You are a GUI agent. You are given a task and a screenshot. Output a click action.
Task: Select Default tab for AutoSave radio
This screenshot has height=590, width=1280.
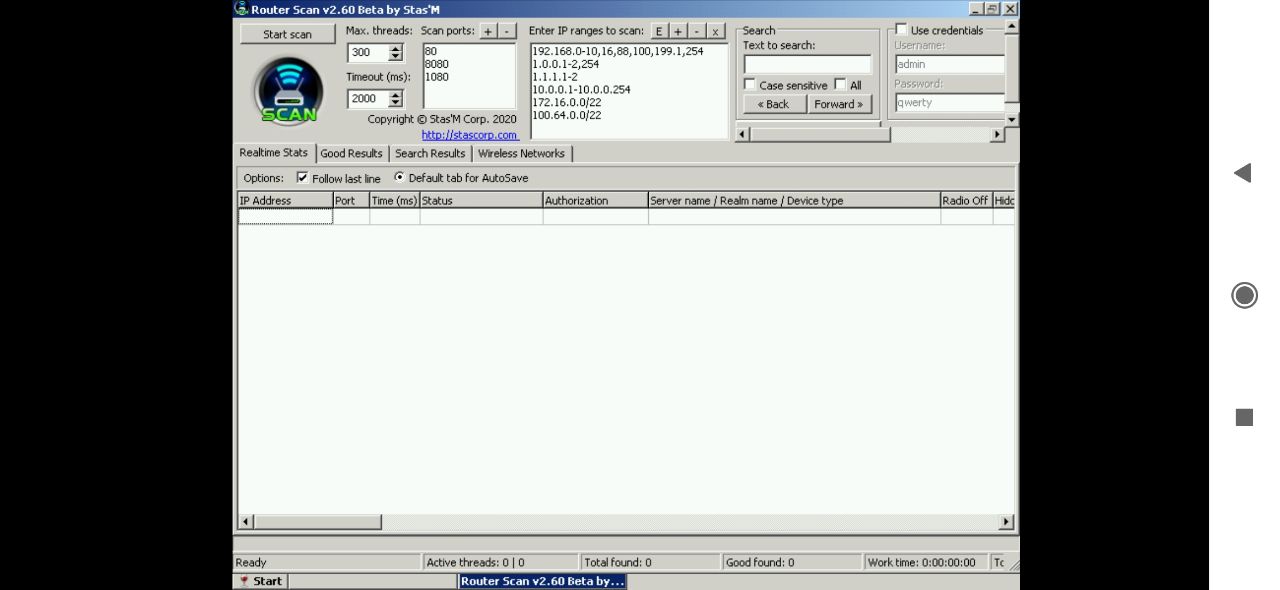click(400, 177)
